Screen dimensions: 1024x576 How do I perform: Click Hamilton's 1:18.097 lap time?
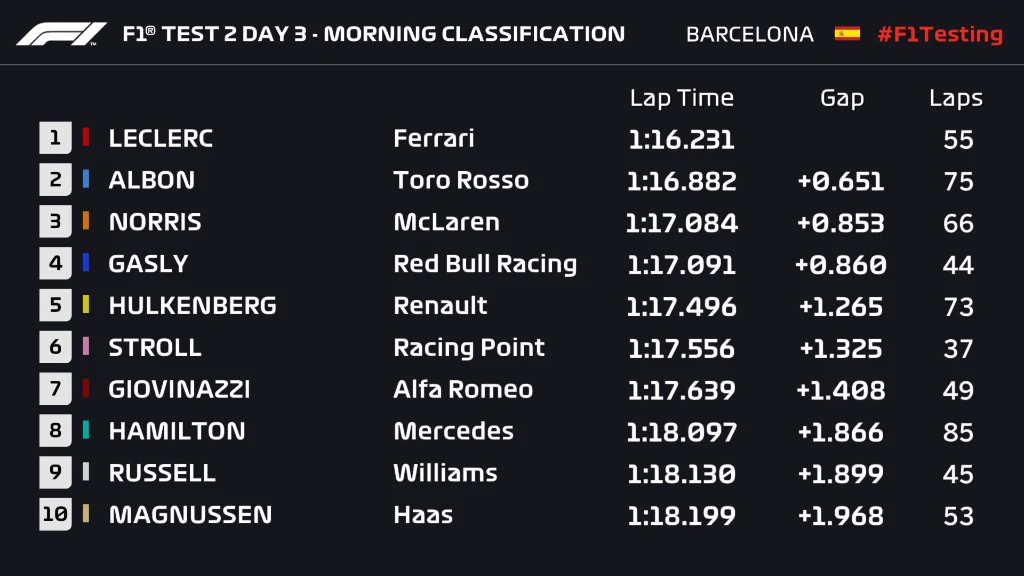pos(681,431)
